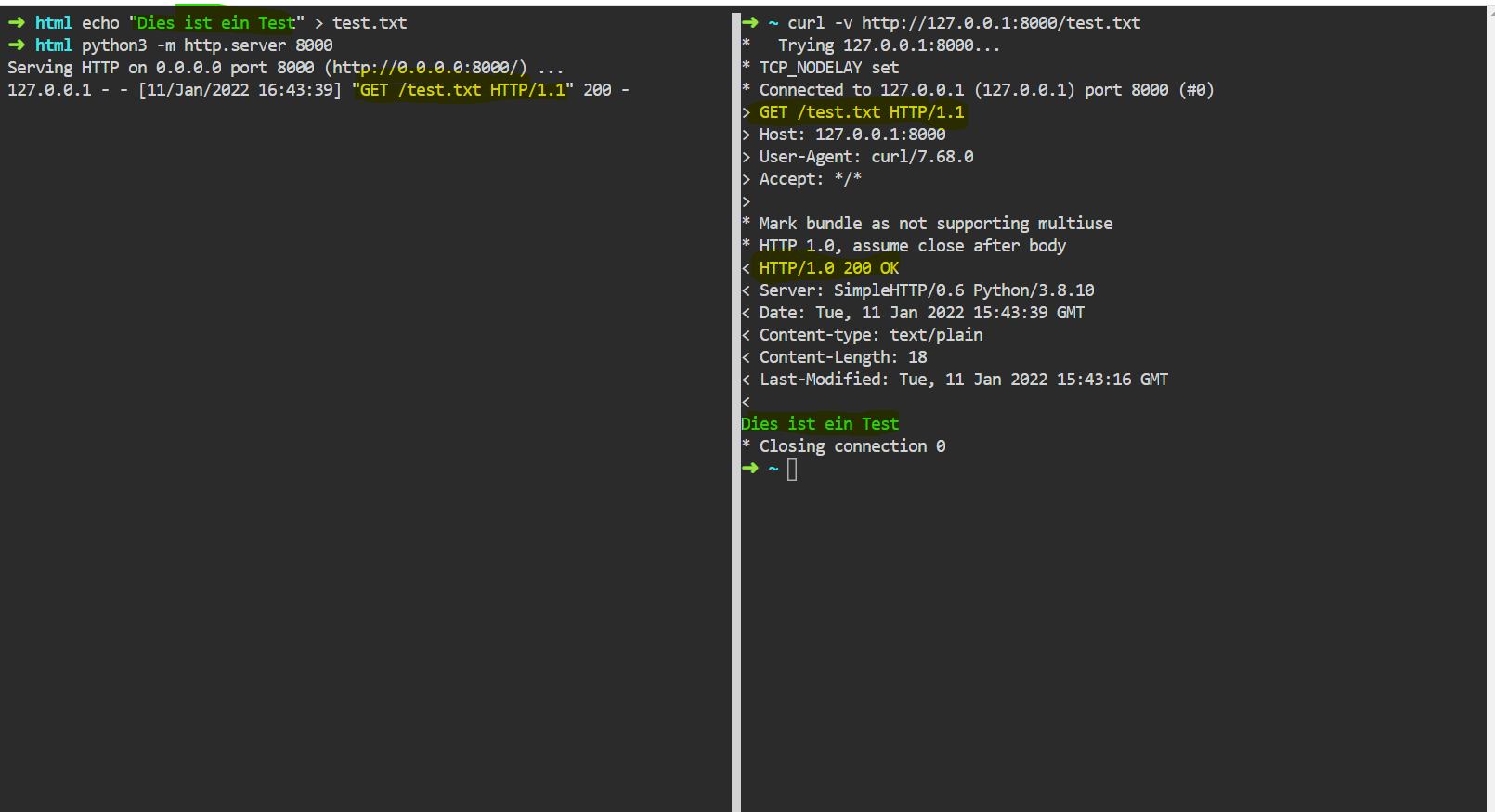Screen dimensions: 1495x812
Task: Click the green prompt arrow before curl command
Action: pyautogui.click(x=750, y=22)
